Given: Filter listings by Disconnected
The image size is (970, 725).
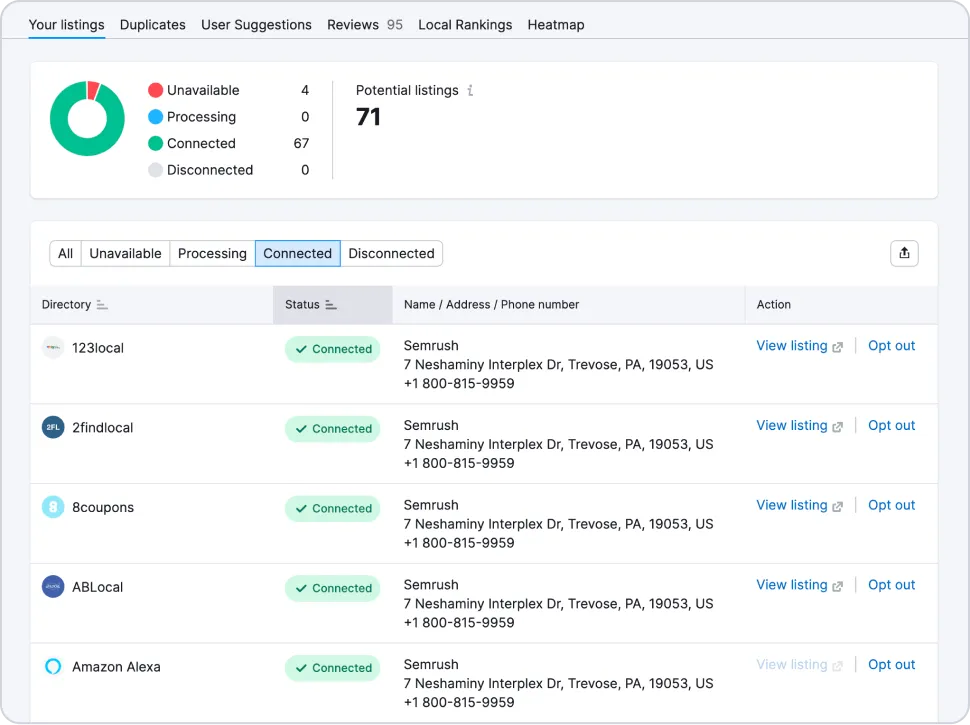Looking at the screenshot, I should tap(392, 254).
